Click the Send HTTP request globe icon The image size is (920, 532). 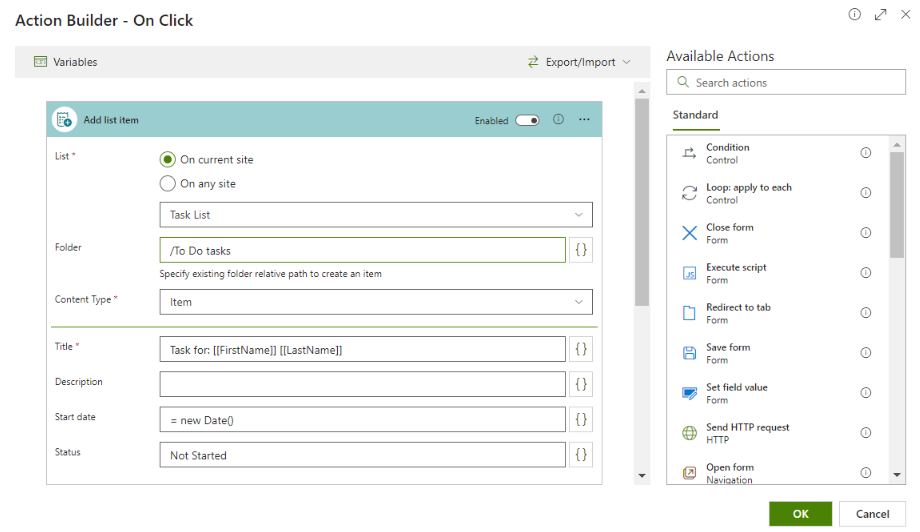pos(689,433)
